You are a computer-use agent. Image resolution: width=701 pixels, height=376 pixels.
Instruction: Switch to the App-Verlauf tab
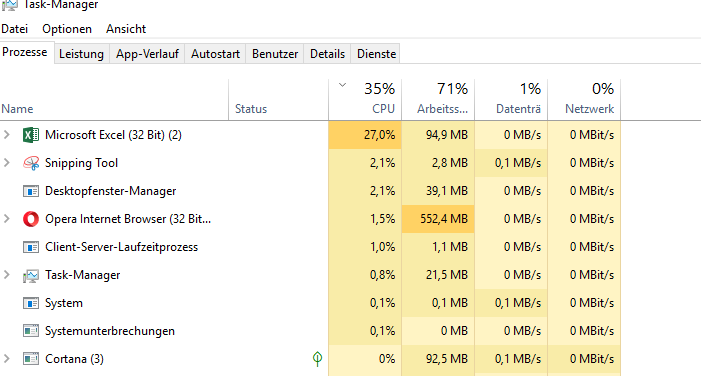(147, 54)
